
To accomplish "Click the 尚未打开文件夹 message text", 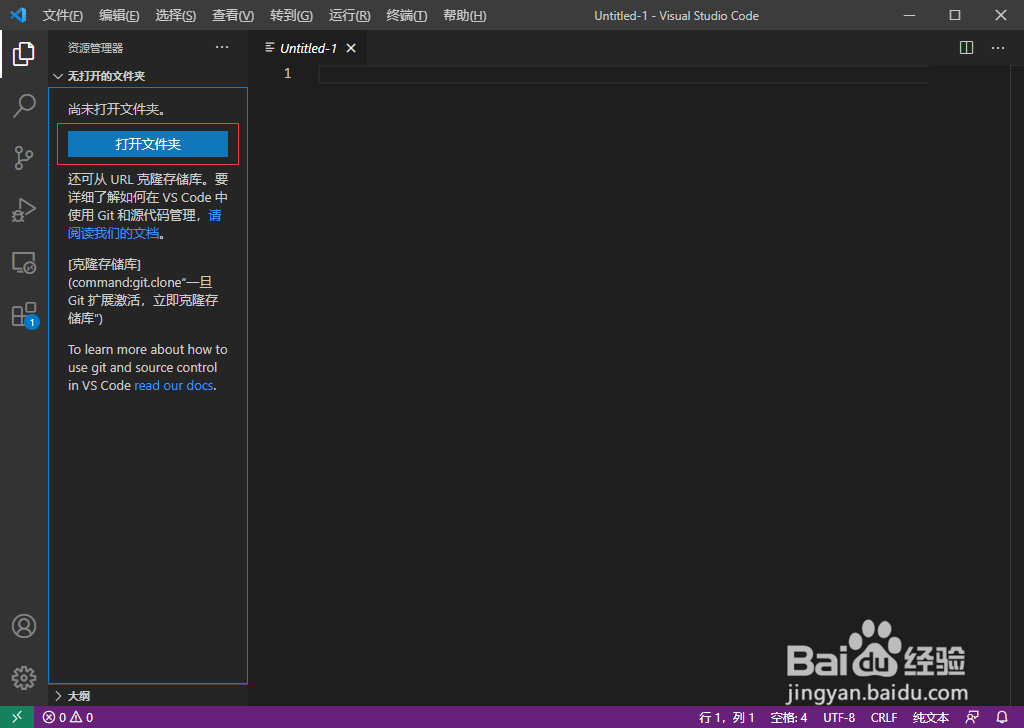I will click(117, 109).
